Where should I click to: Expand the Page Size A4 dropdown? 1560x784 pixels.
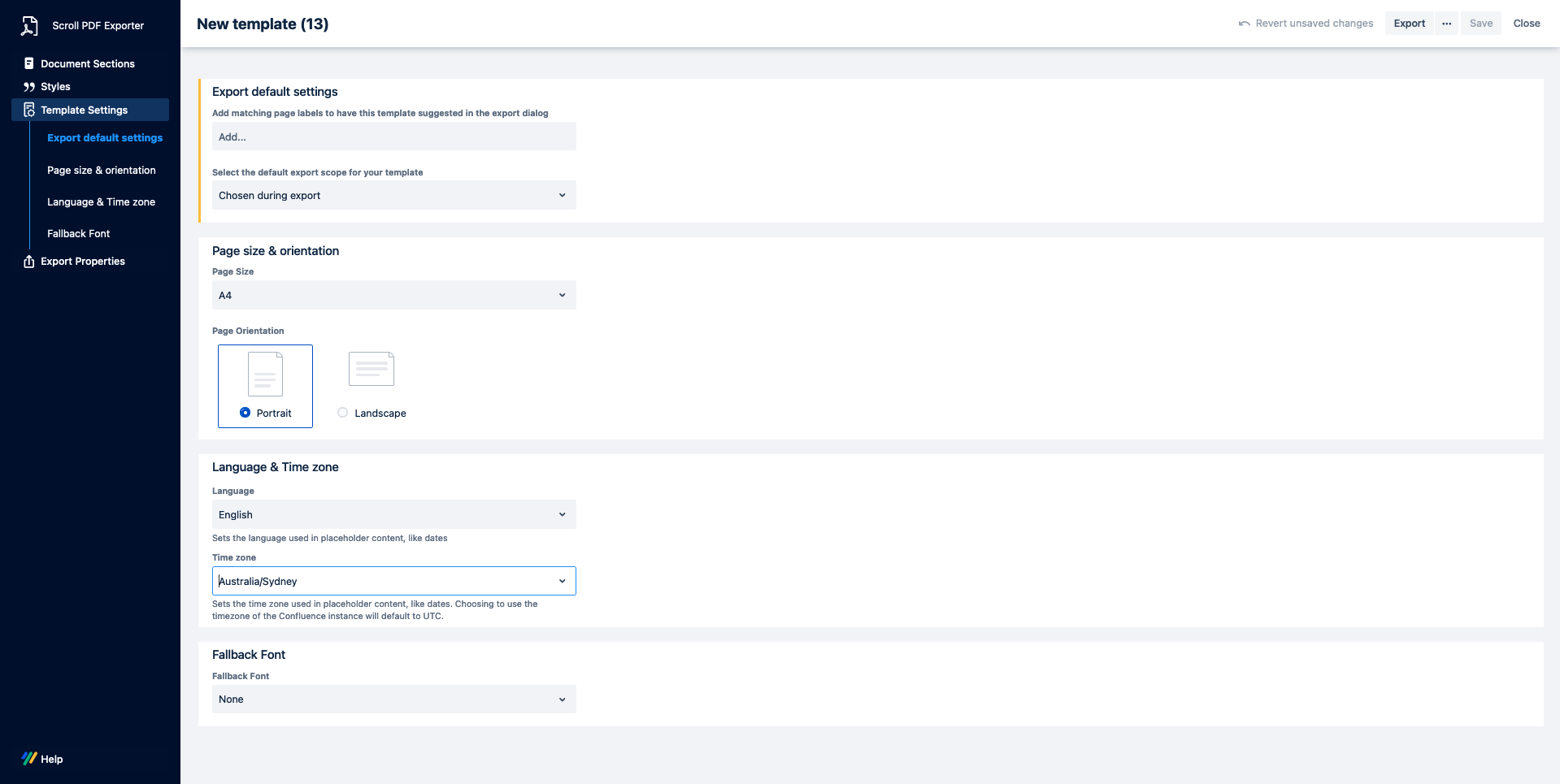pyautogui.click(x=393, y=295)
